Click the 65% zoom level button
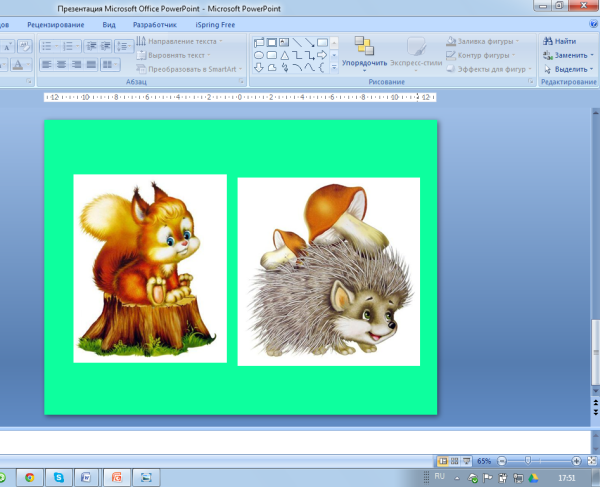The image size is (600, 487). [484, 461]
